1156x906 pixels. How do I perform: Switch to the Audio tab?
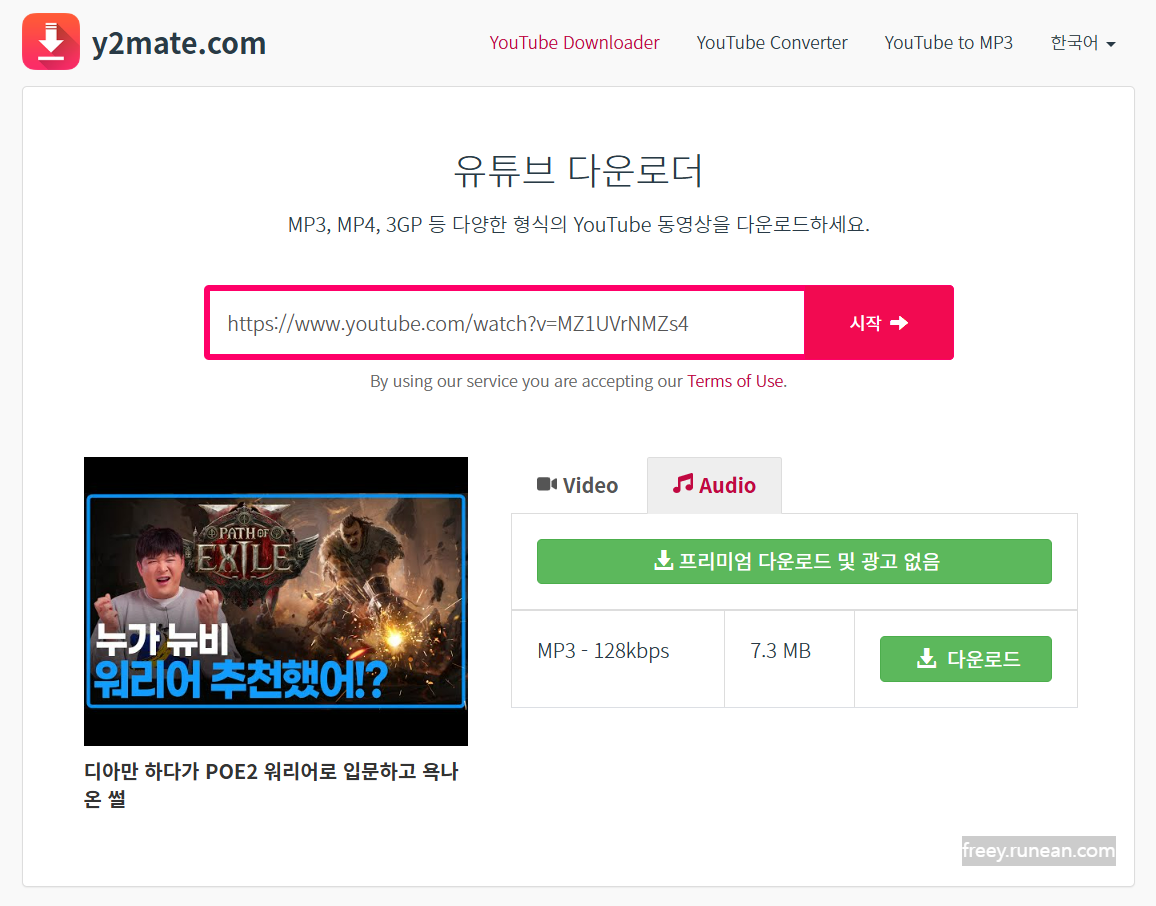pyautogui.click(x=714, y=484)
